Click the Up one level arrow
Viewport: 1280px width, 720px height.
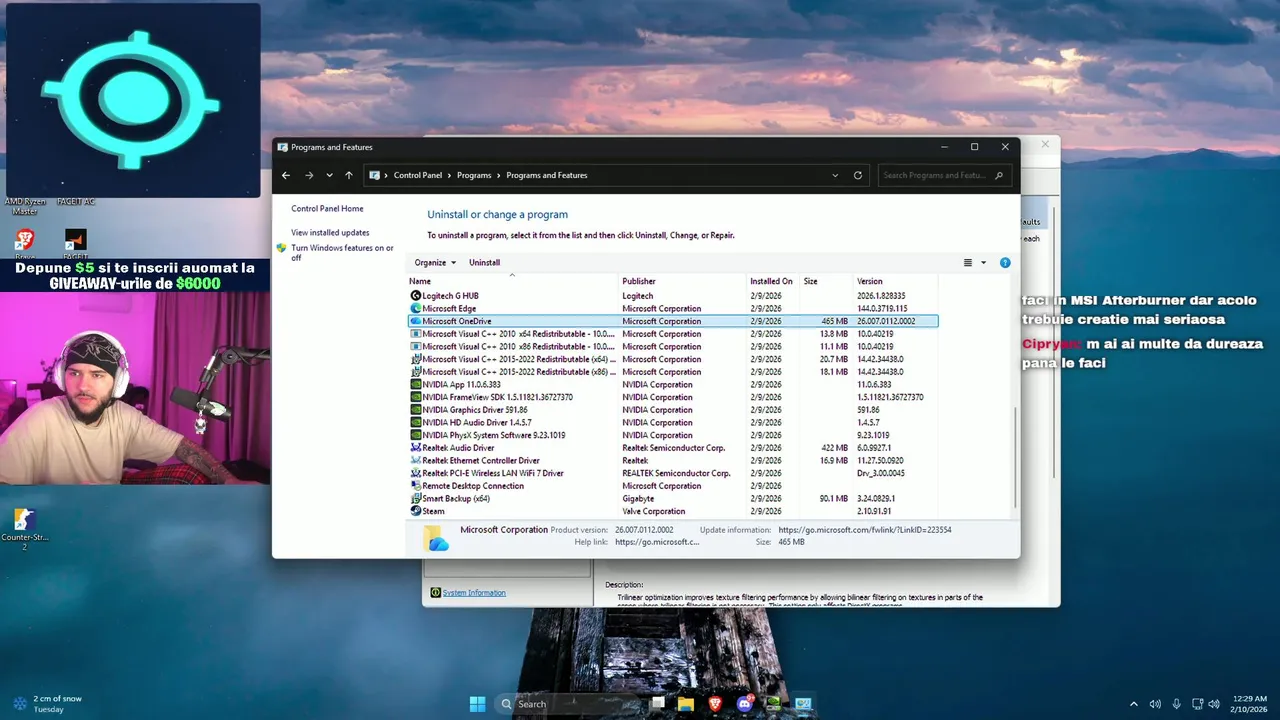click(349, 175)
